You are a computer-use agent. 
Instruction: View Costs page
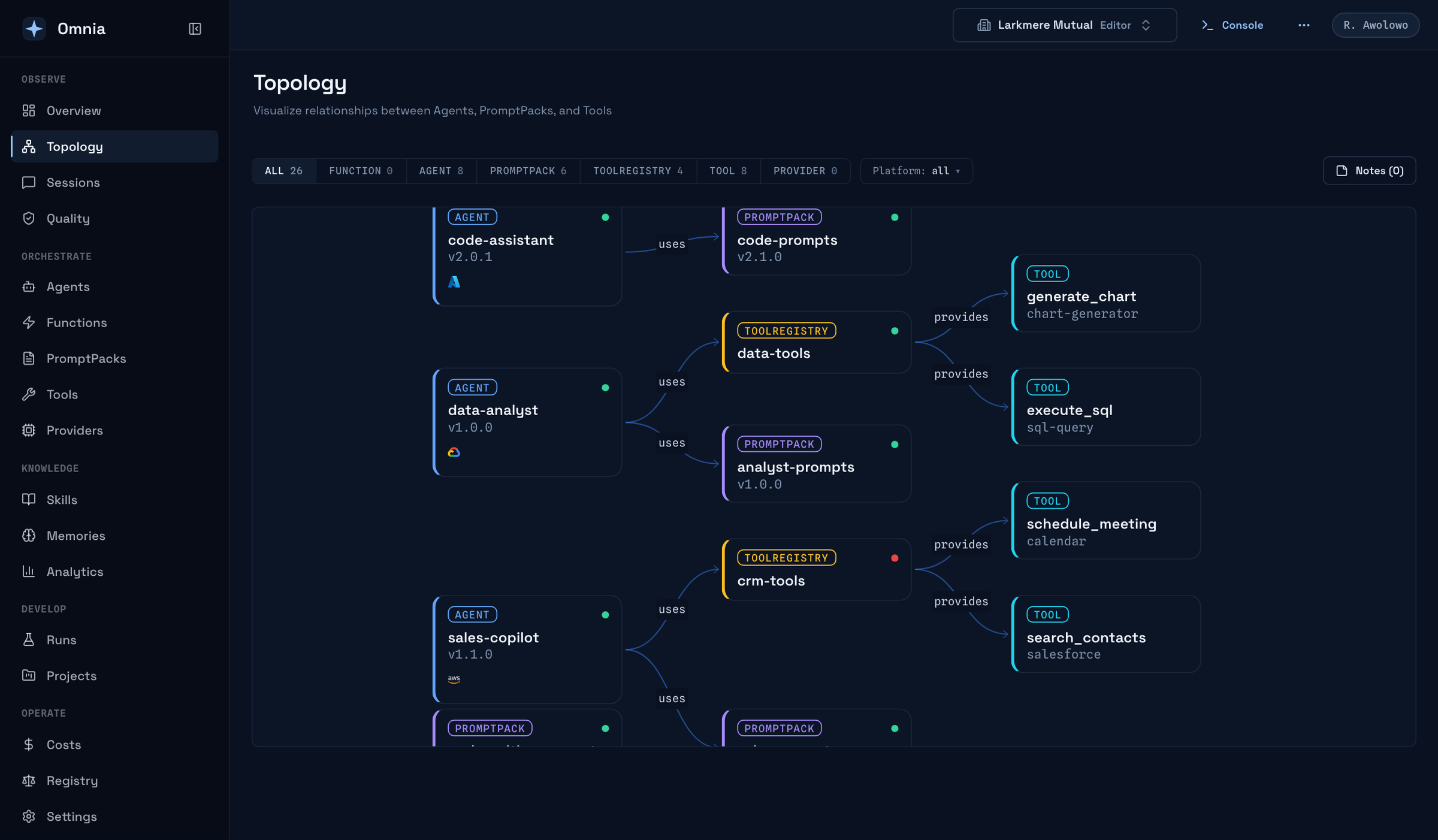point(114,744)
